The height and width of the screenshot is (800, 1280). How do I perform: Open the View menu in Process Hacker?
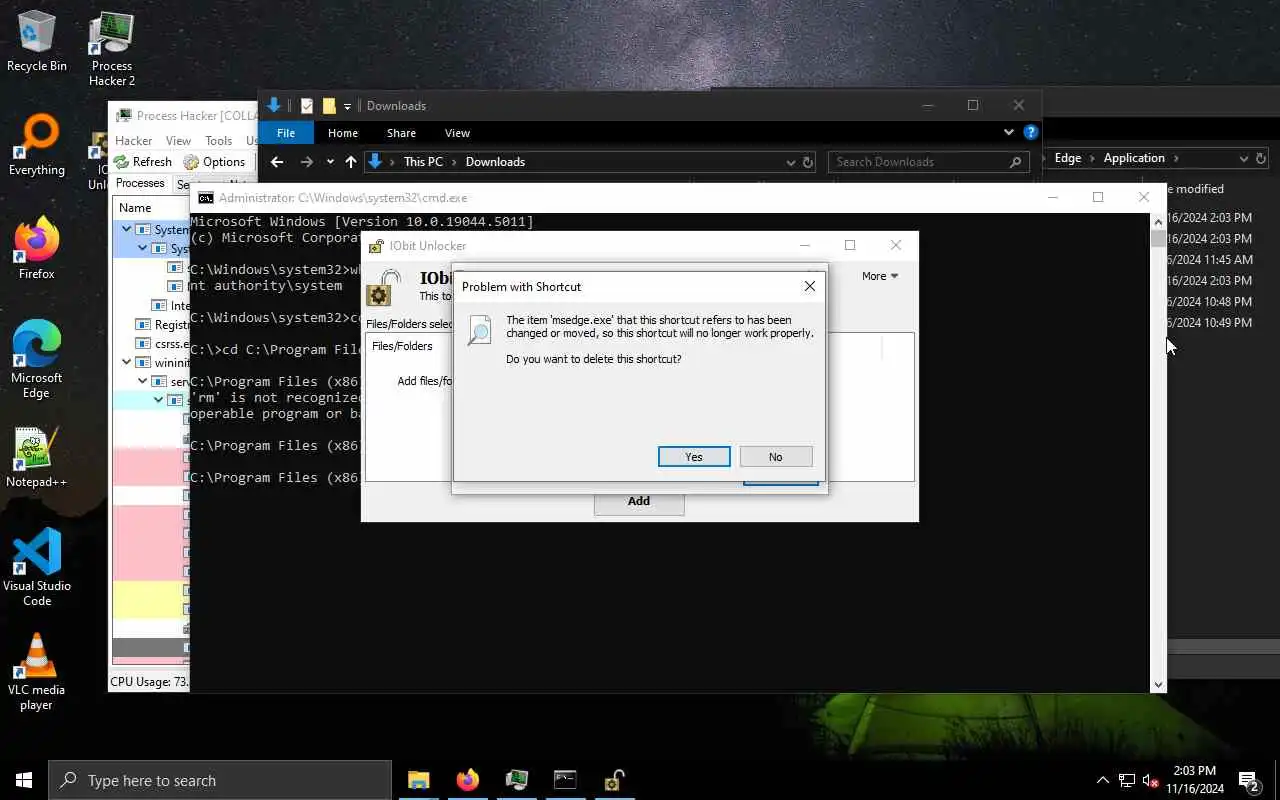[178, 141]
